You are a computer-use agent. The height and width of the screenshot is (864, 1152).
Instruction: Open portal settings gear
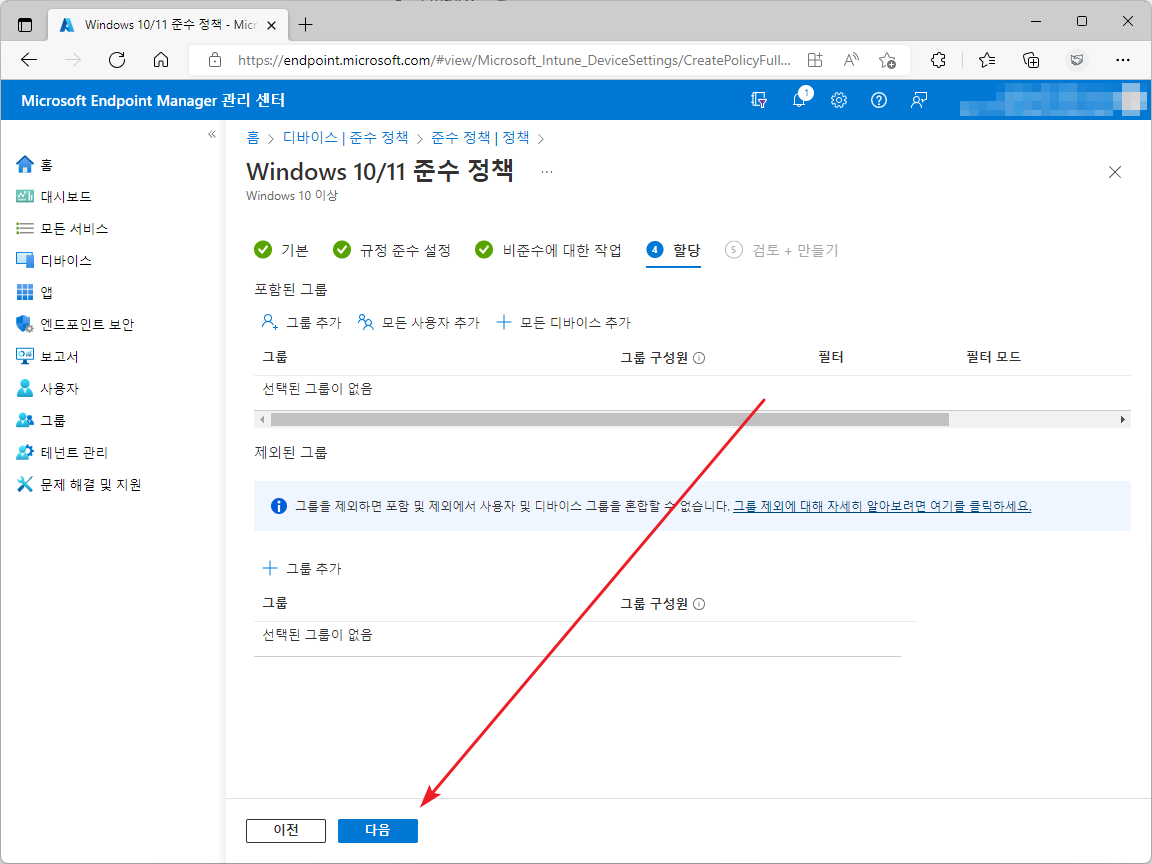839,100
